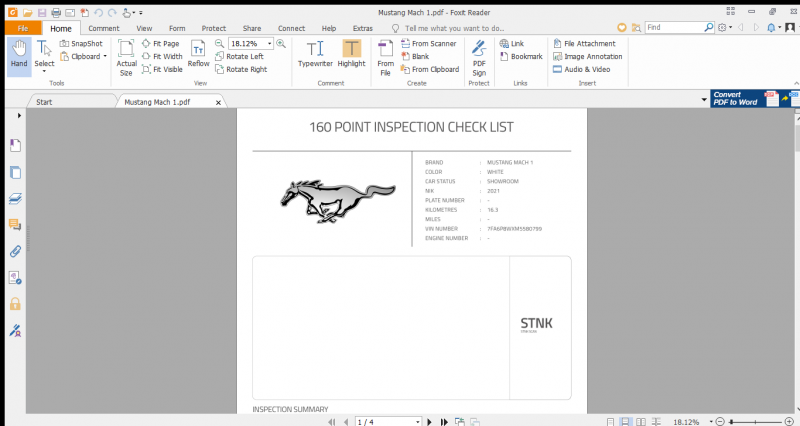Click the orange heart icon

pos(621,28)
